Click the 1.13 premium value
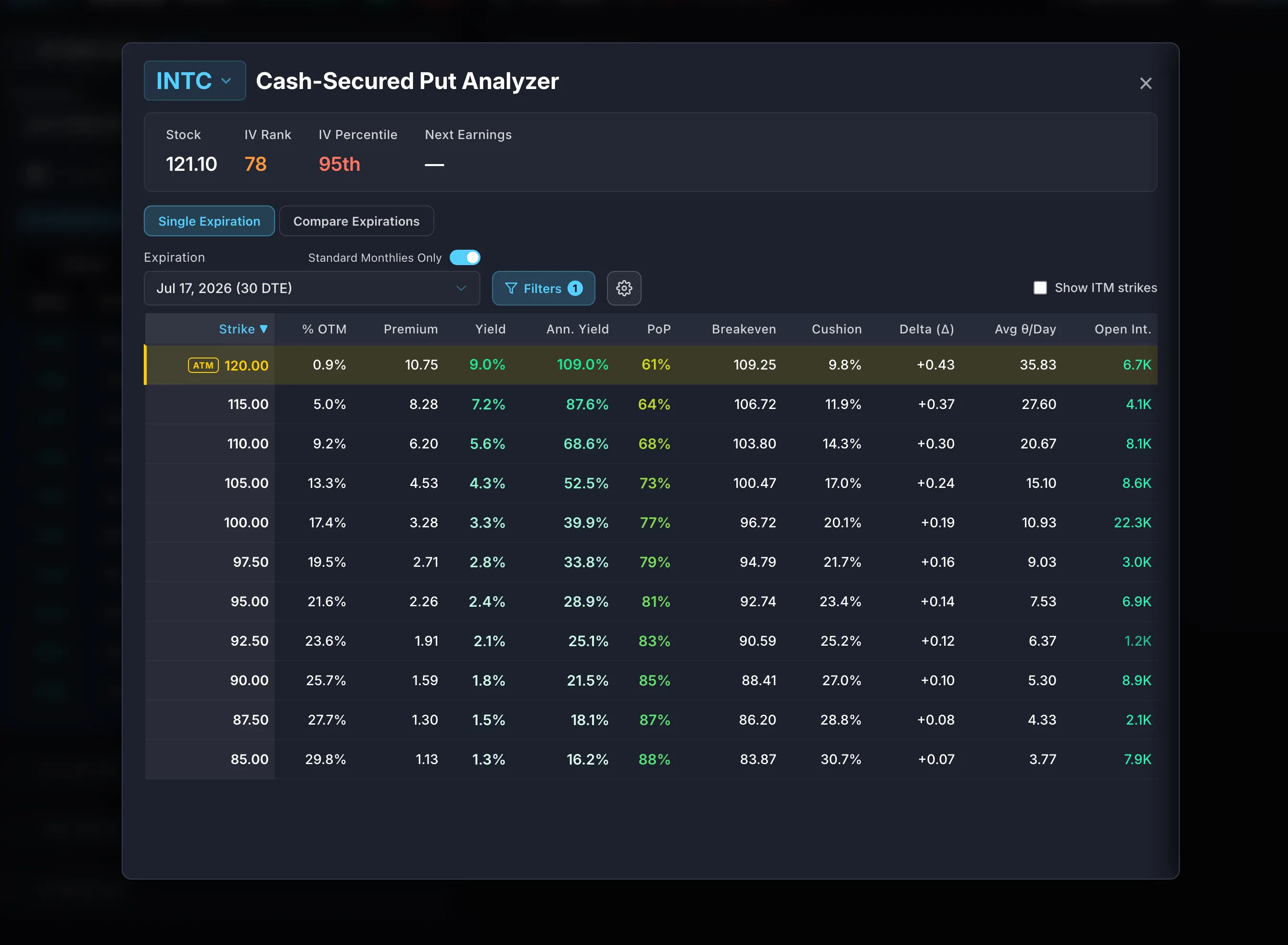 coord(427,760)
